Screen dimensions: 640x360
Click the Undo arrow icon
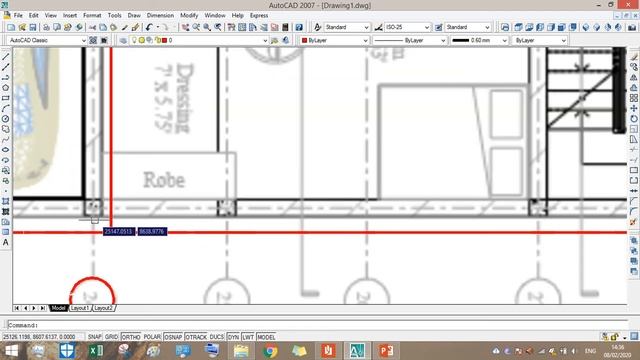(x=149, y=27)
